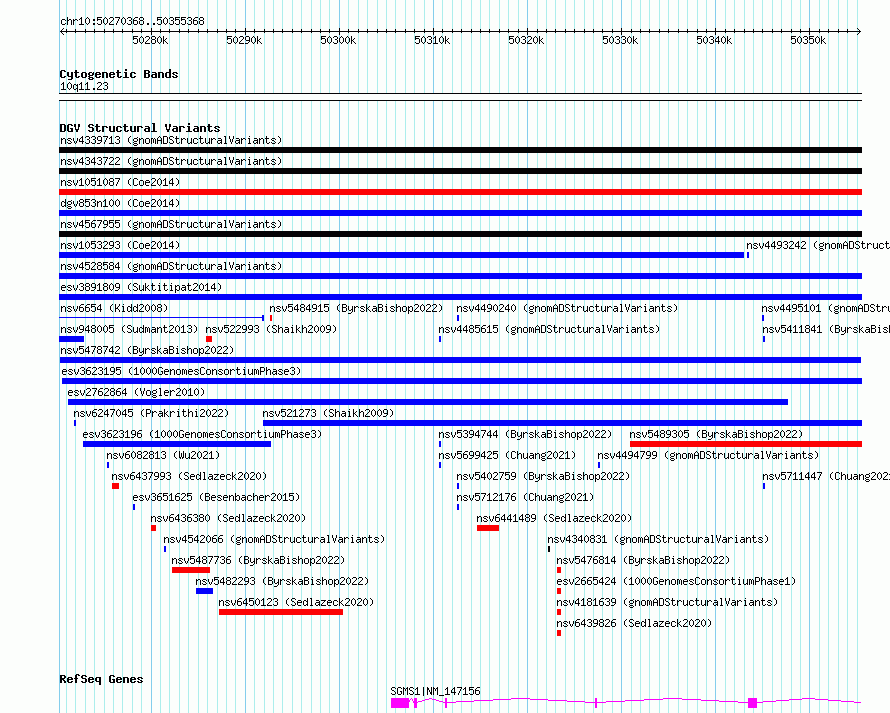Click the 50340k ruler position marker

(x=714, y=40)
